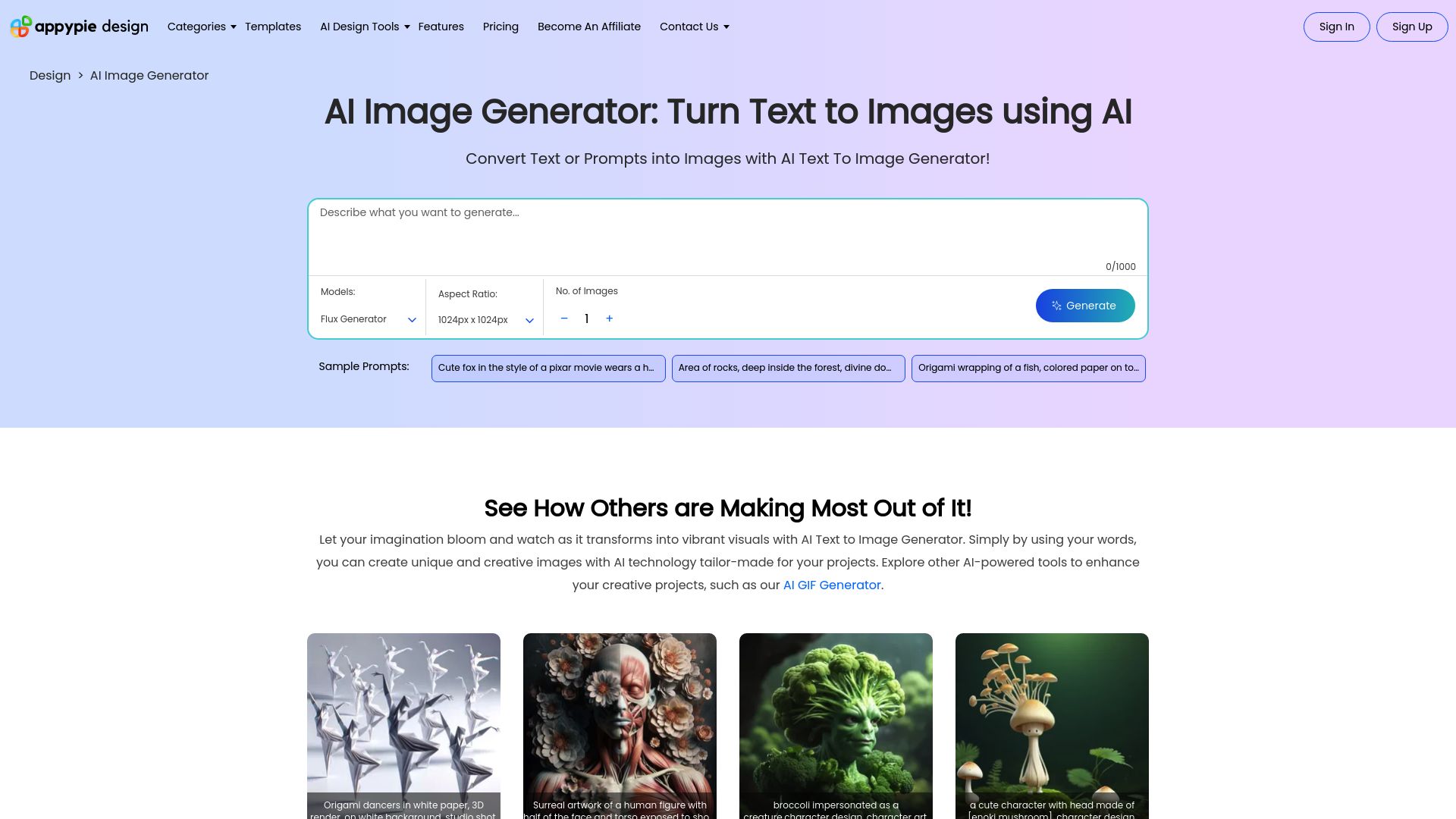Select the Flux Generator model option

(x=368, y=318)
